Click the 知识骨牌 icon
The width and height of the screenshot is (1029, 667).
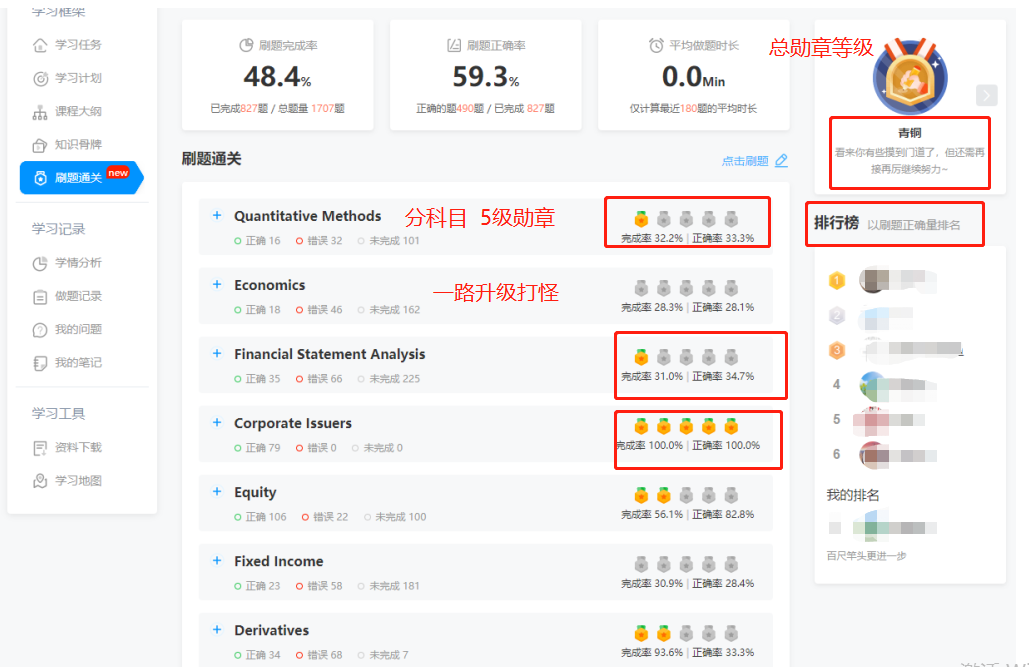(40, 145)
